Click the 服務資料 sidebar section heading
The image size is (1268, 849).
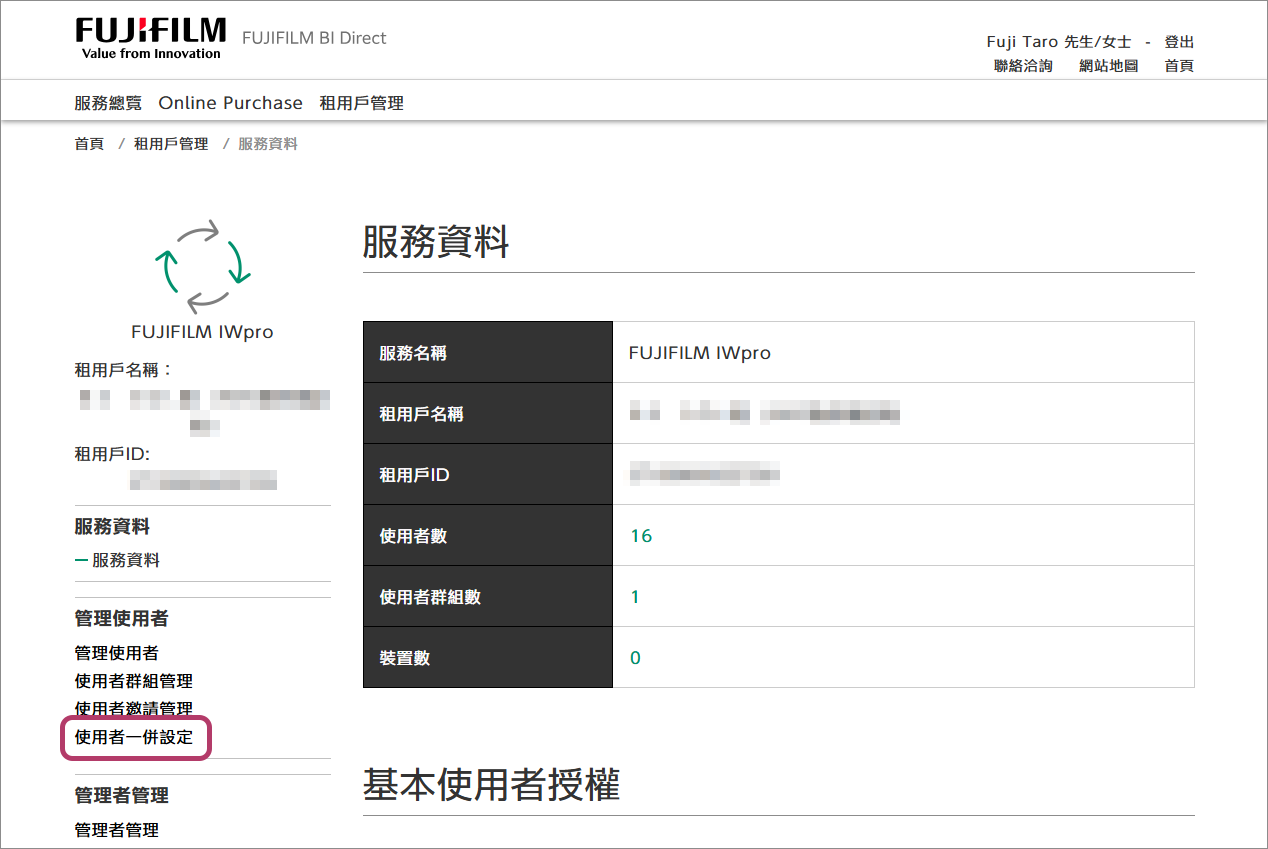click(x=112, y=527)
